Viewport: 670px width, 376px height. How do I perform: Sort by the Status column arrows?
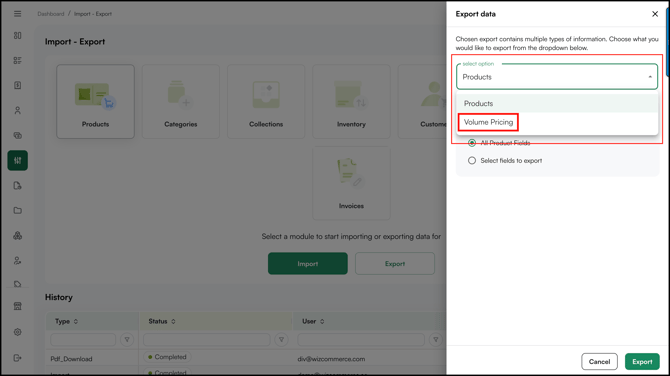coord(173,321)
